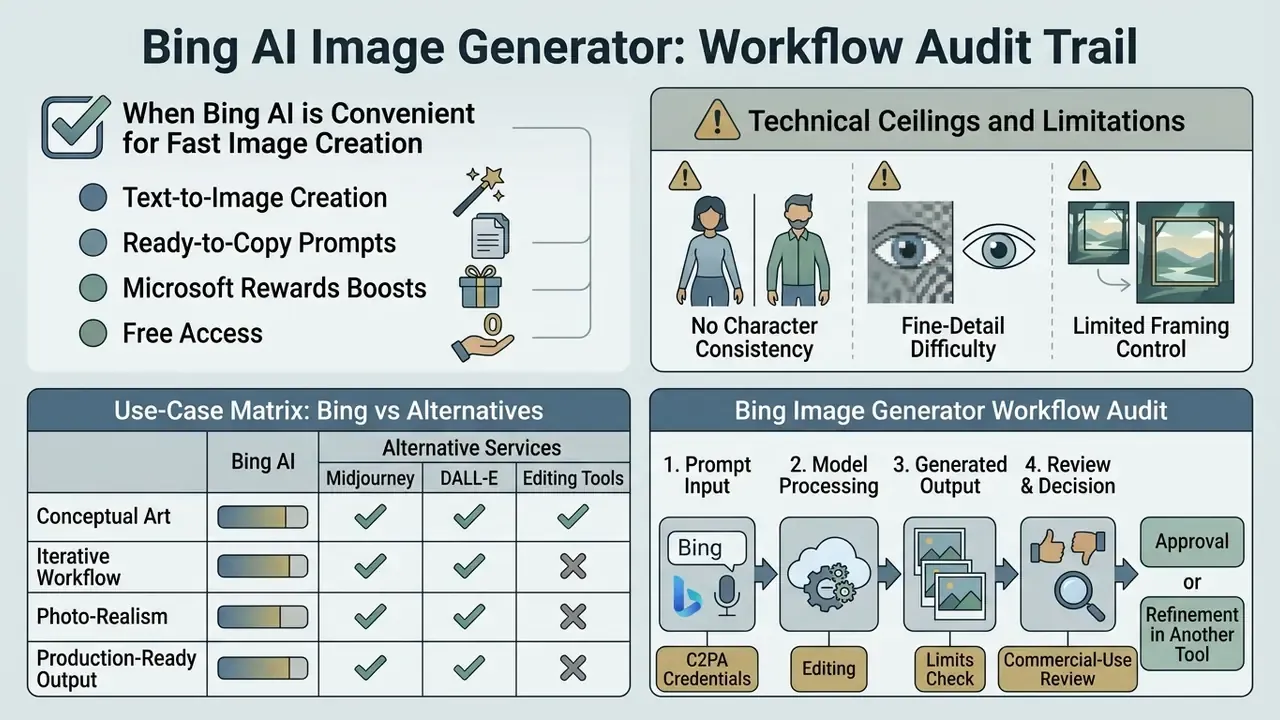
Task: Click the warning triangle above the pixelated eye
Action: pyautogui.click(x=884, y=177)
